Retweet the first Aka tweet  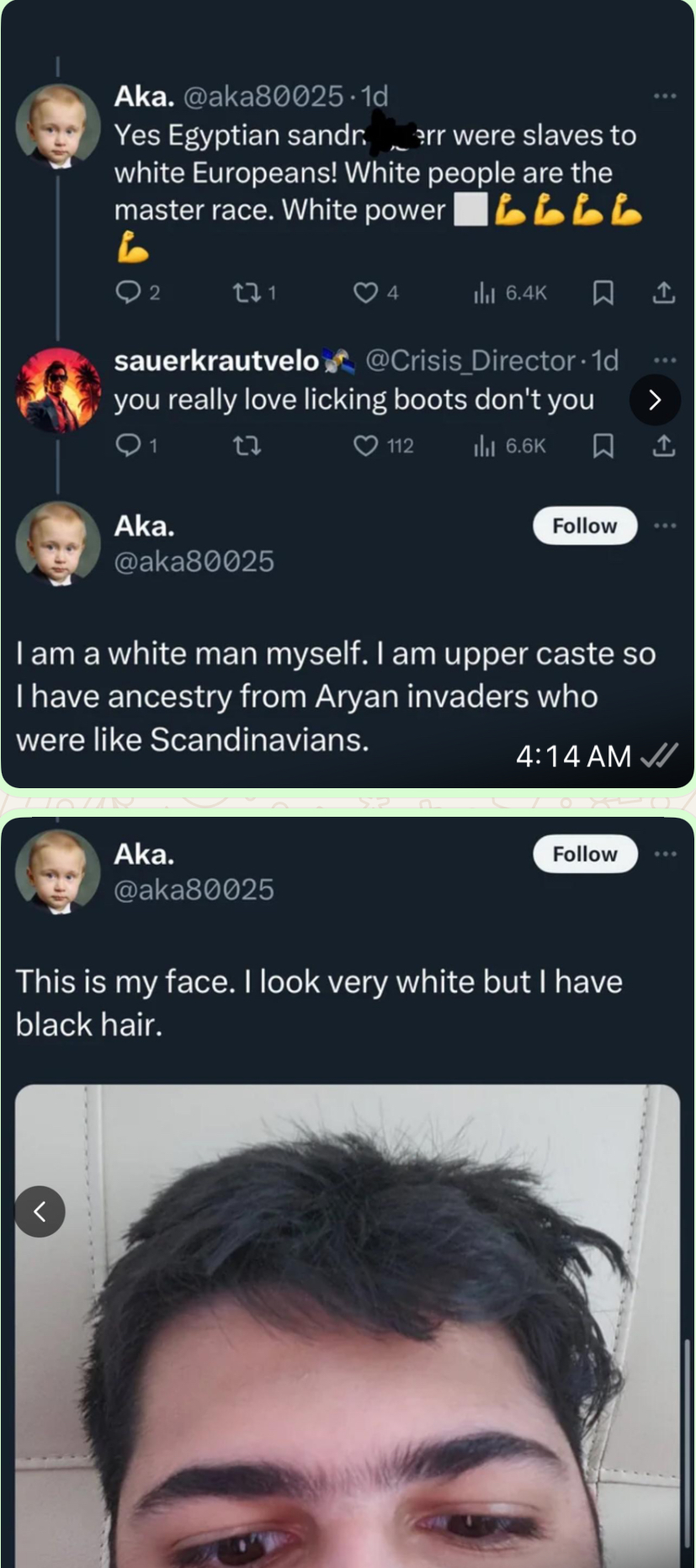click(246, 292)
